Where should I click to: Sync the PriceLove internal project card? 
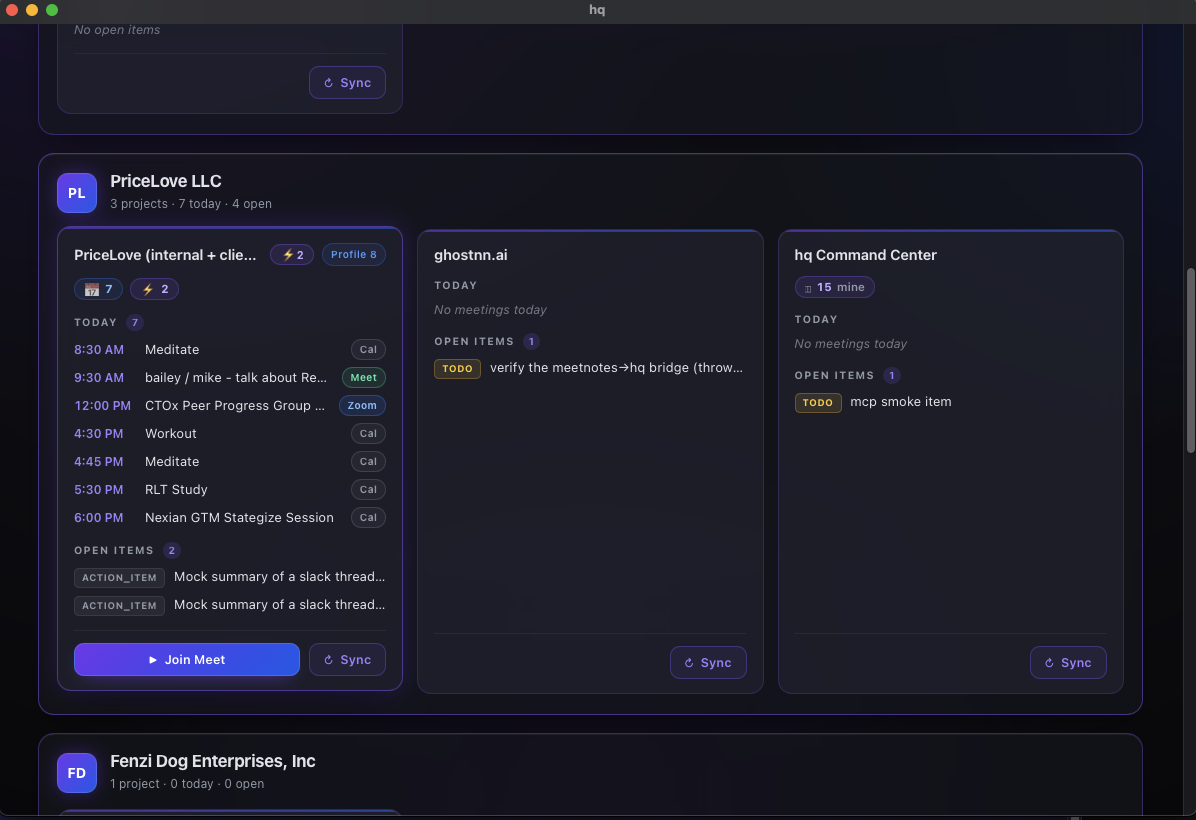(x=347, y=660)
